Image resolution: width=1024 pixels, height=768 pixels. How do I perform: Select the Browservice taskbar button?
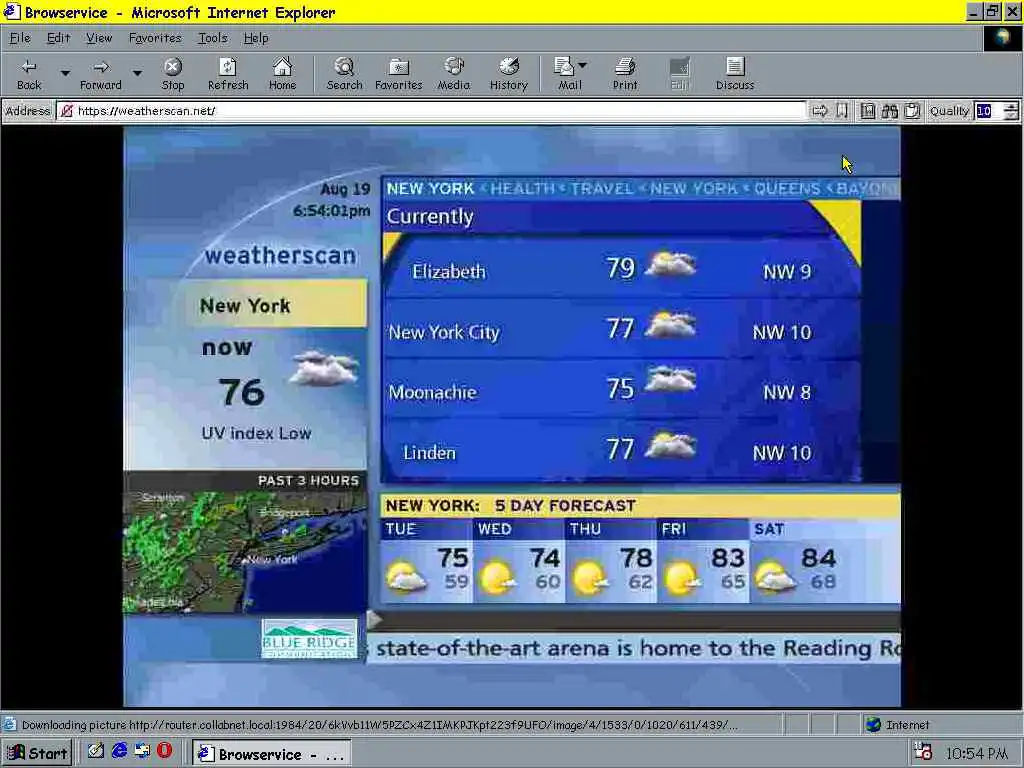point(272,754)
